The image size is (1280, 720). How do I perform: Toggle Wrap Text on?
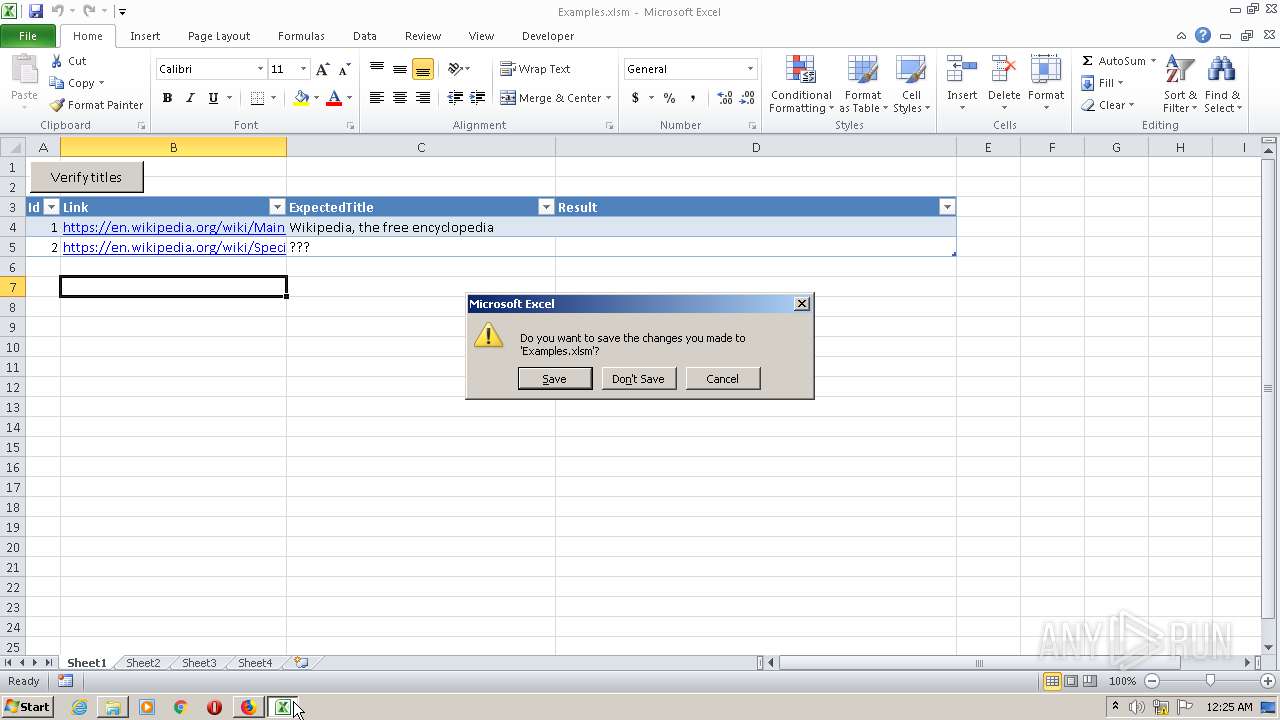535,69
